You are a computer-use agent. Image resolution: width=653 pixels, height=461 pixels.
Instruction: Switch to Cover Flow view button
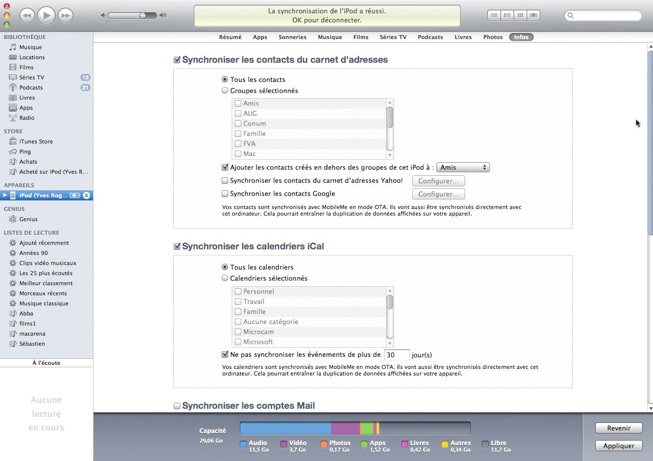coord(533,15)
